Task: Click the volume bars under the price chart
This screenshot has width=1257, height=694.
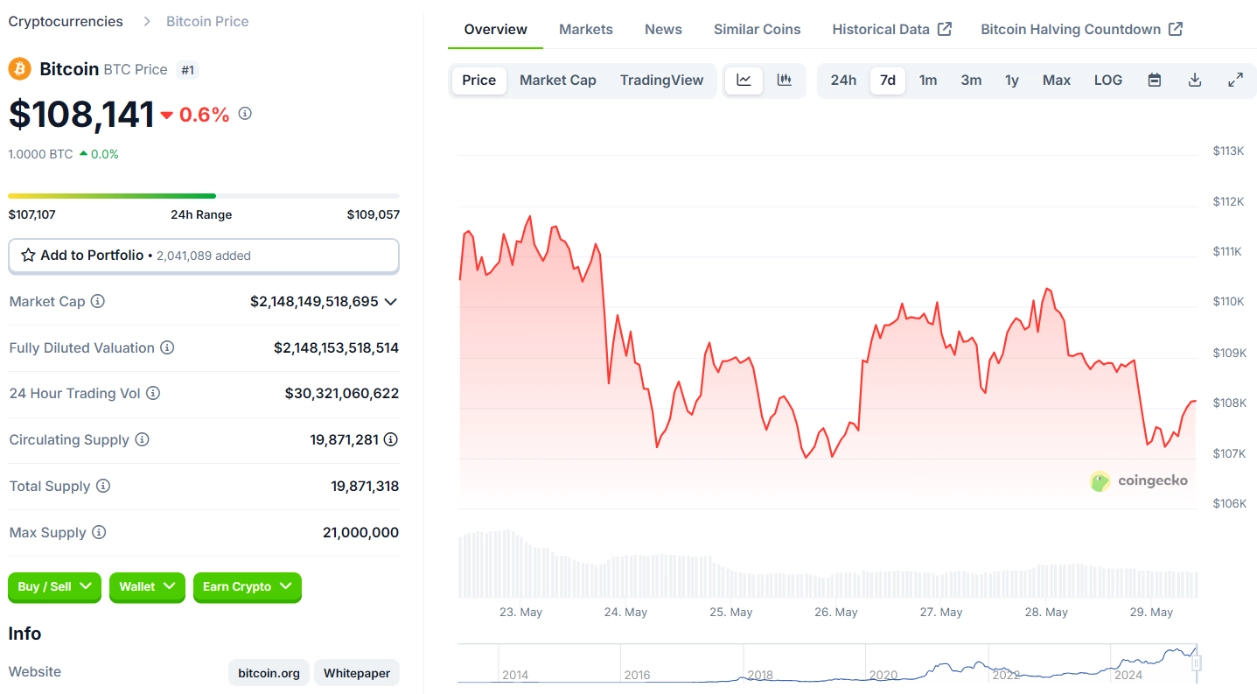Action: tap(828, 565)
